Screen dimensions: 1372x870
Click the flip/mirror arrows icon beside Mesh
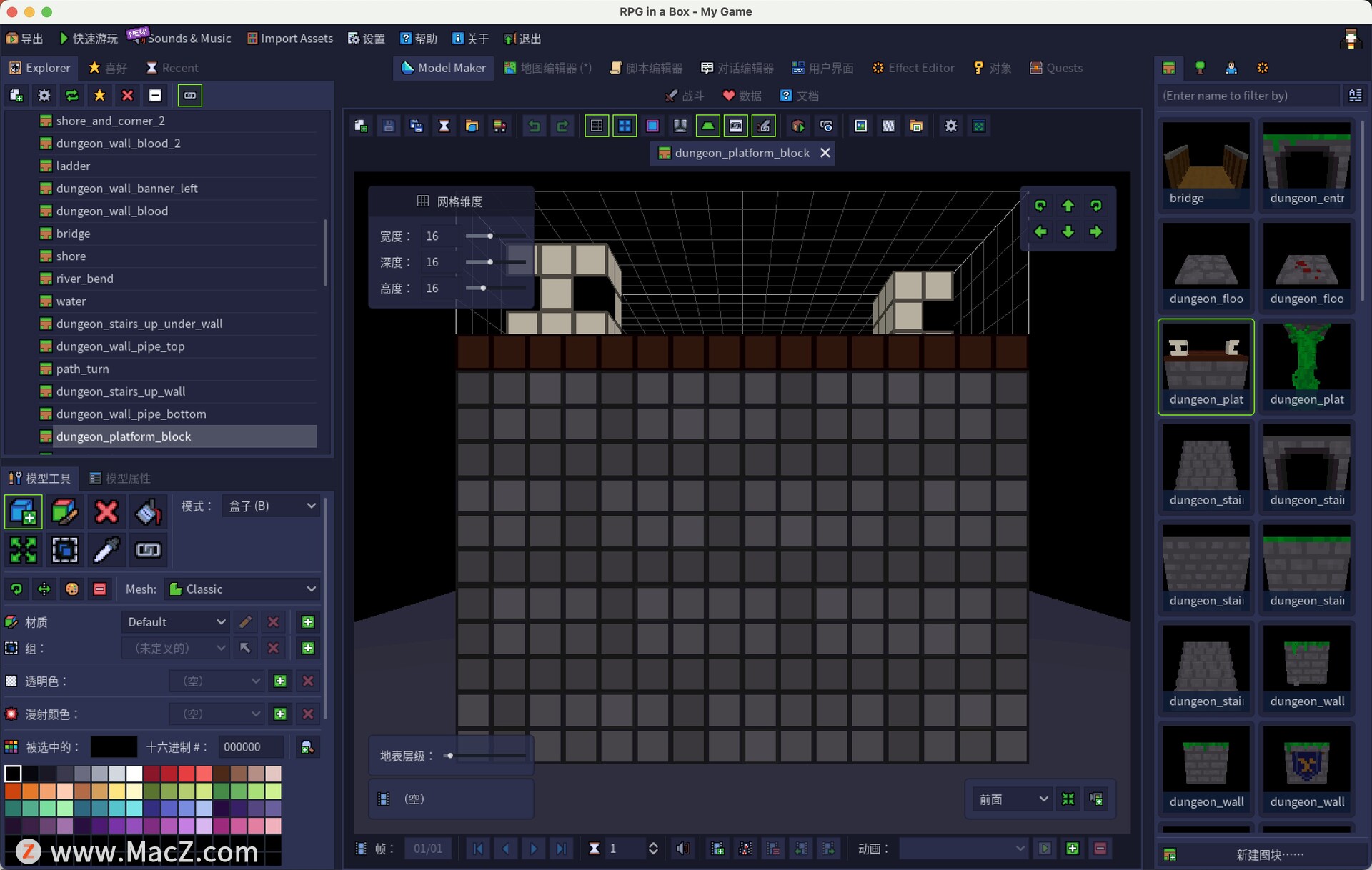[44, 589]
